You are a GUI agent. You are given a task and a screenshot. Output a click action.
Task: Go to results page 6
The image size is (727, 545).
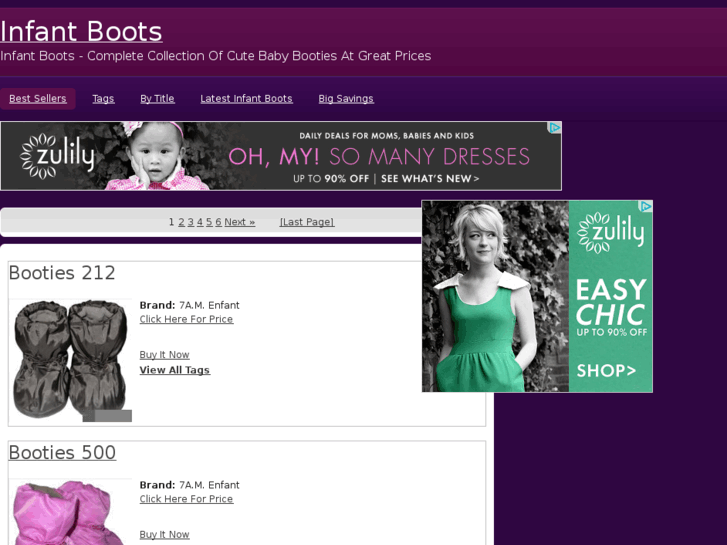[x=218, y=222]
